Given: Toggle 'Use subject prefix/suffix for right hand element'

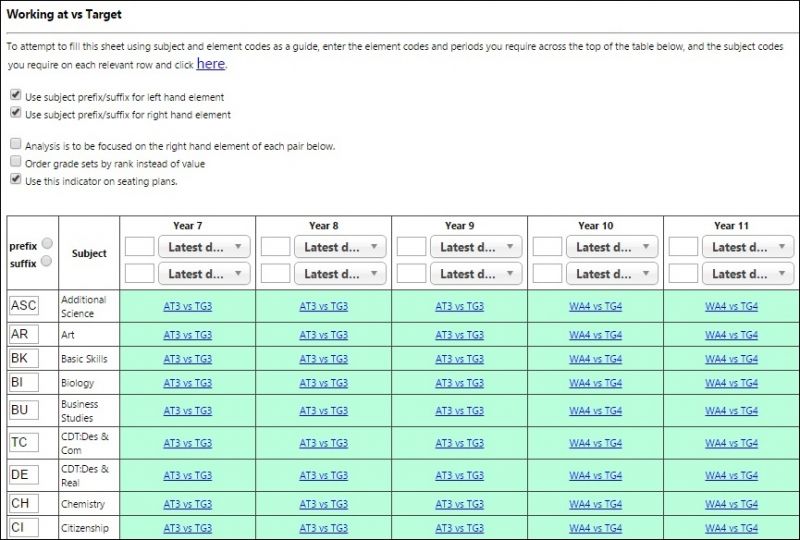Looking at the screenshot, I should click(16, 113).
